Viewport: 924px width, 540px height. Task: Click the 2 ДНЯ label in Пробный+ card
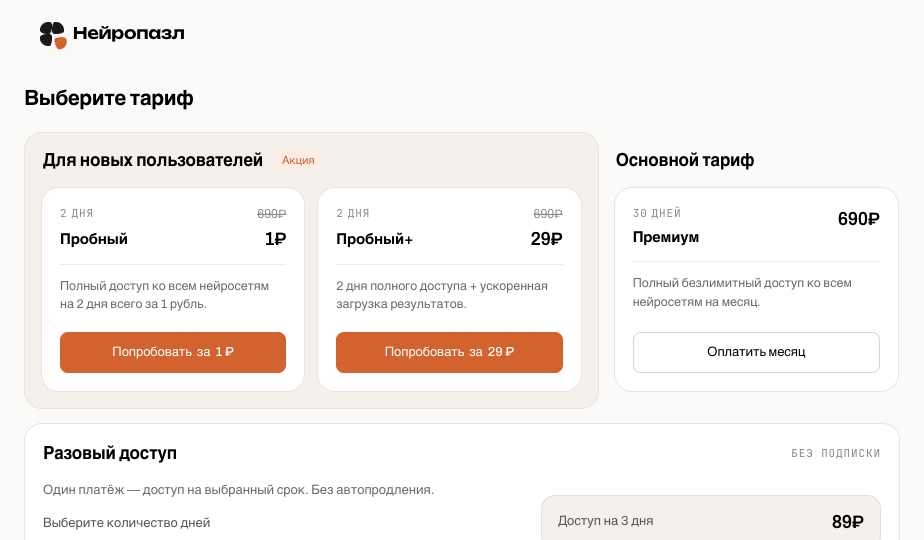click(352, 213)
